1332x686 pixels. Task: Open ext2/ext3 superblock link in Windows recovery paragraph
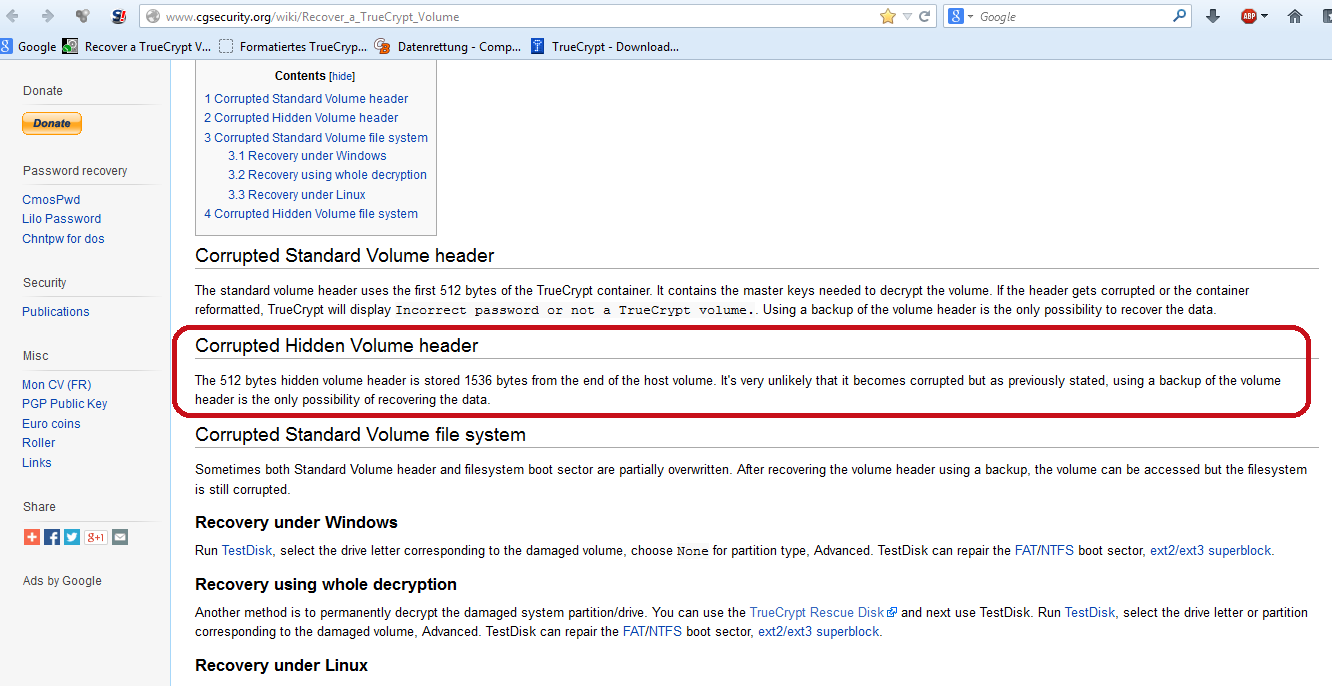(x=1211, y=551)
